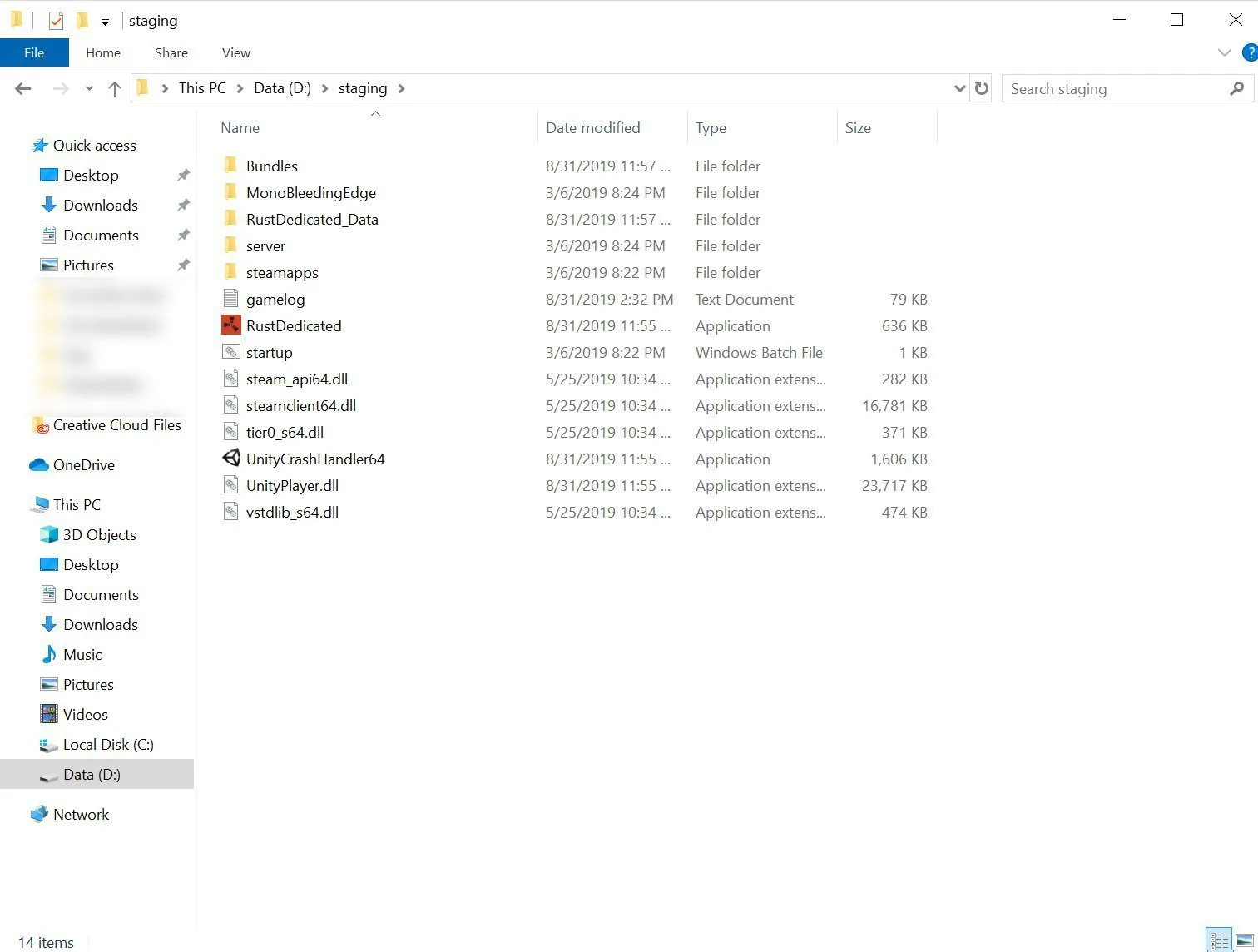Screen dimensions: 1258x952
Task: Expand chevron after staging breadcrumb
Action: 401,88
